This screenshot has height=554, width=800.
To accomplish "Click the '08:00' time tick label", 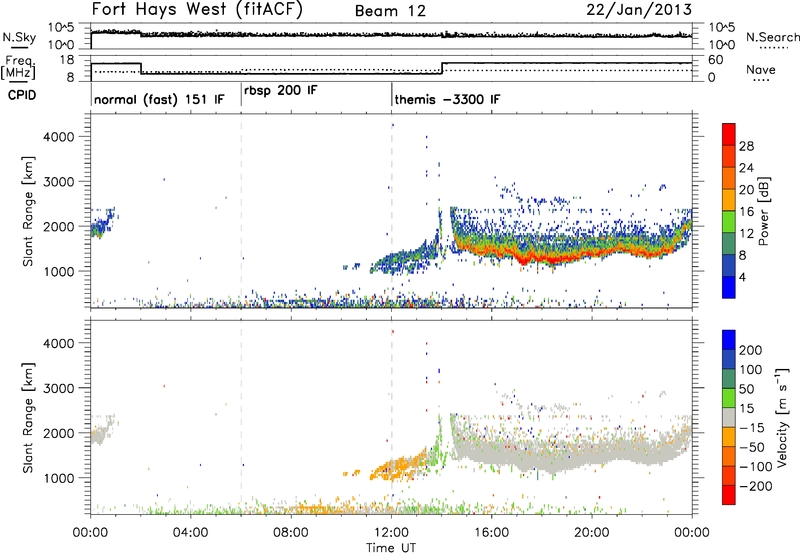I will click(291, 533).
